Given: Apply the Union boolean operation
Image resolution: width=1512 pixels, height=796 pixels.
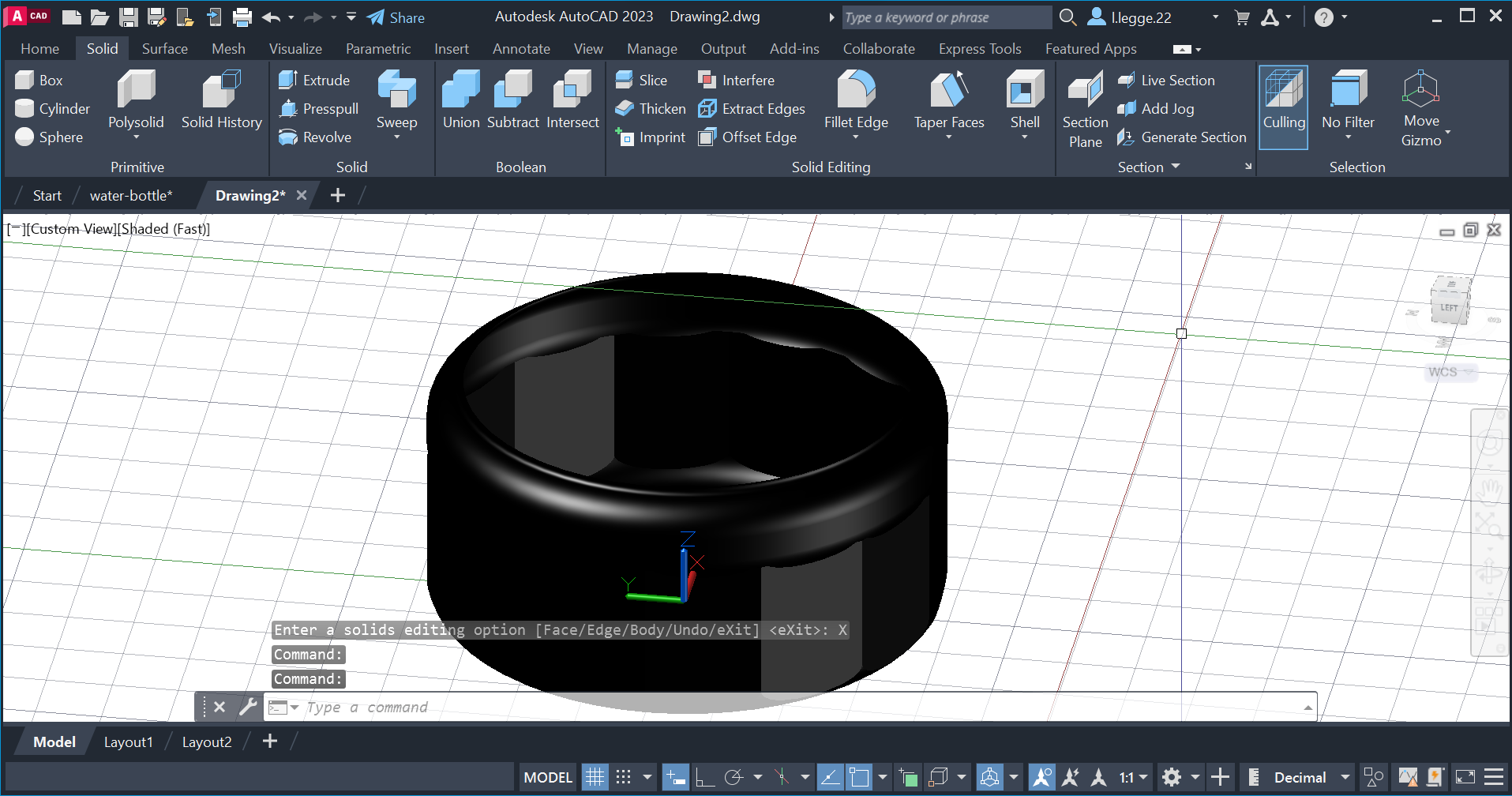Looking at the screenshot, I should click(461, 99).
